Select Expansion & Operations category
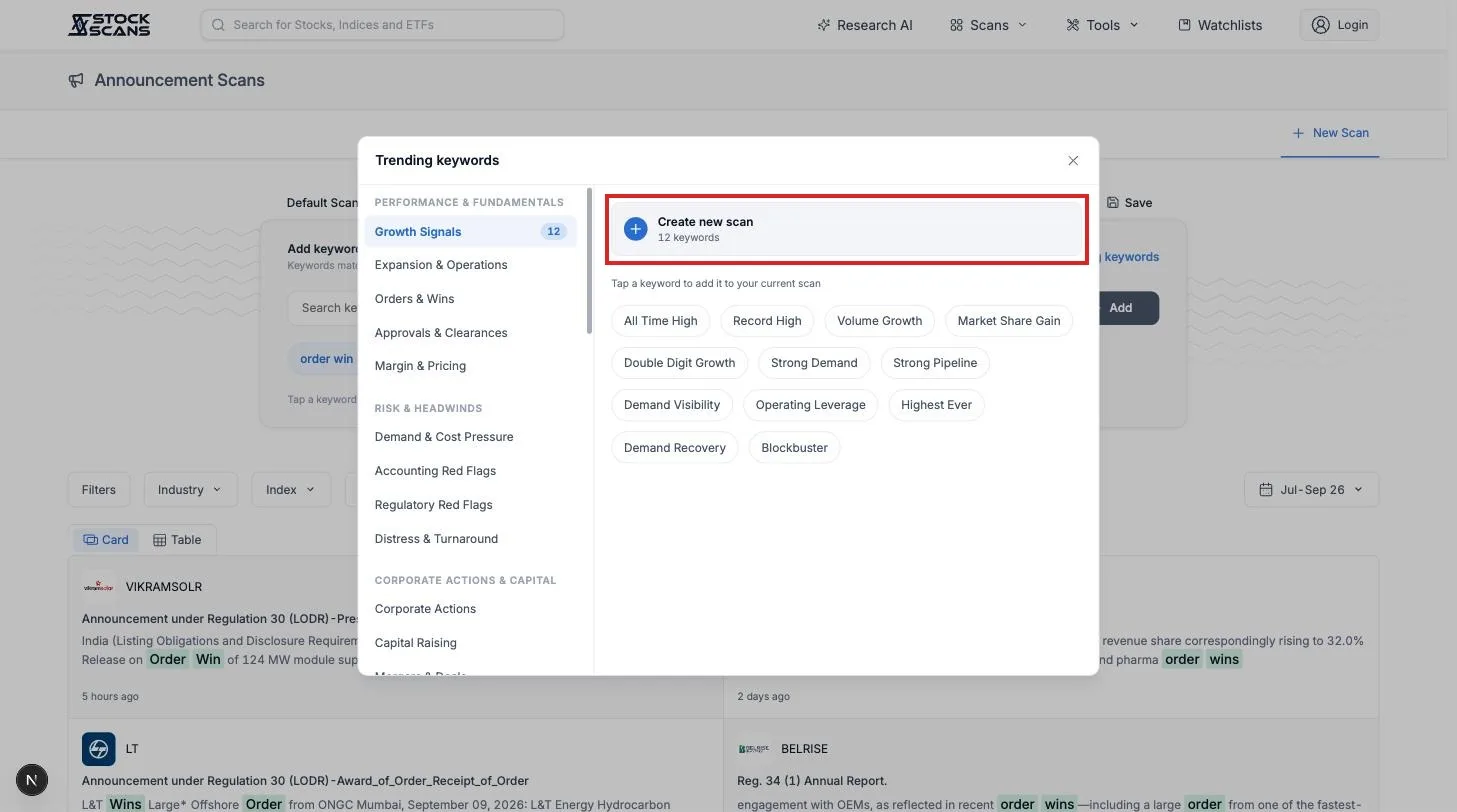The image size is (1457, 812). pos(470,265)
